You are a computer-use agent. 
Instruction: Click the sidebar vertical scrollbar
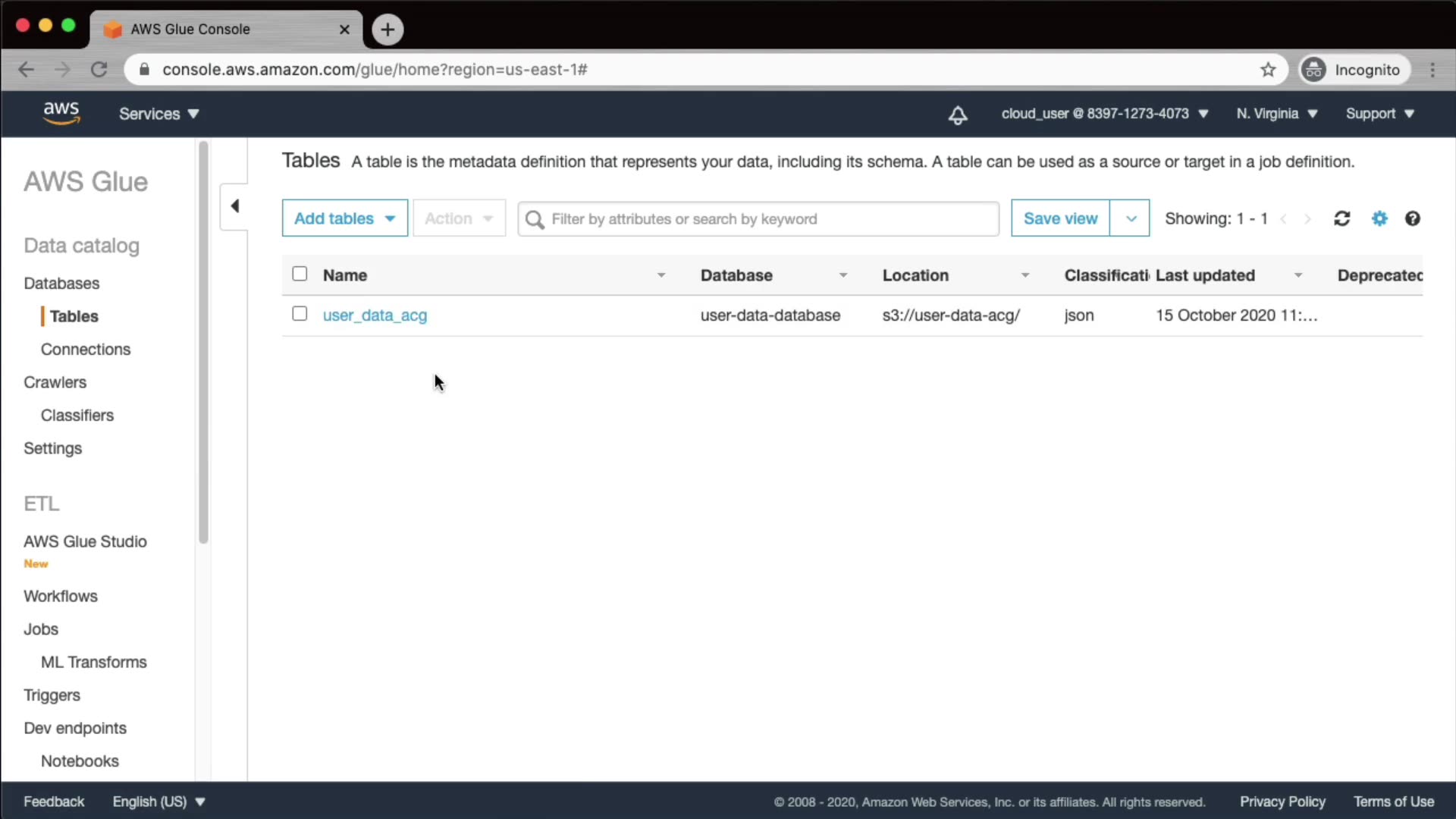(x=202, y=341)
